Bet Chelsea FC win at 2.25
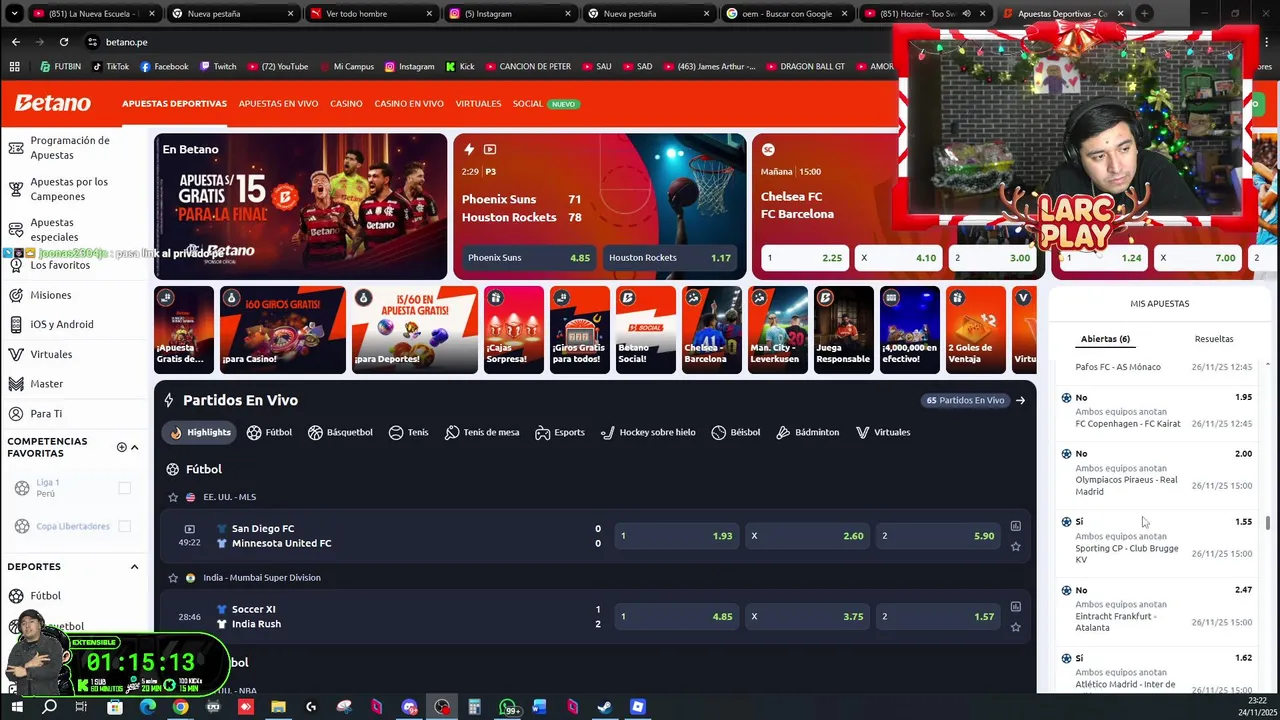This screenshot has width=1280, height=720. pos(804,258)
